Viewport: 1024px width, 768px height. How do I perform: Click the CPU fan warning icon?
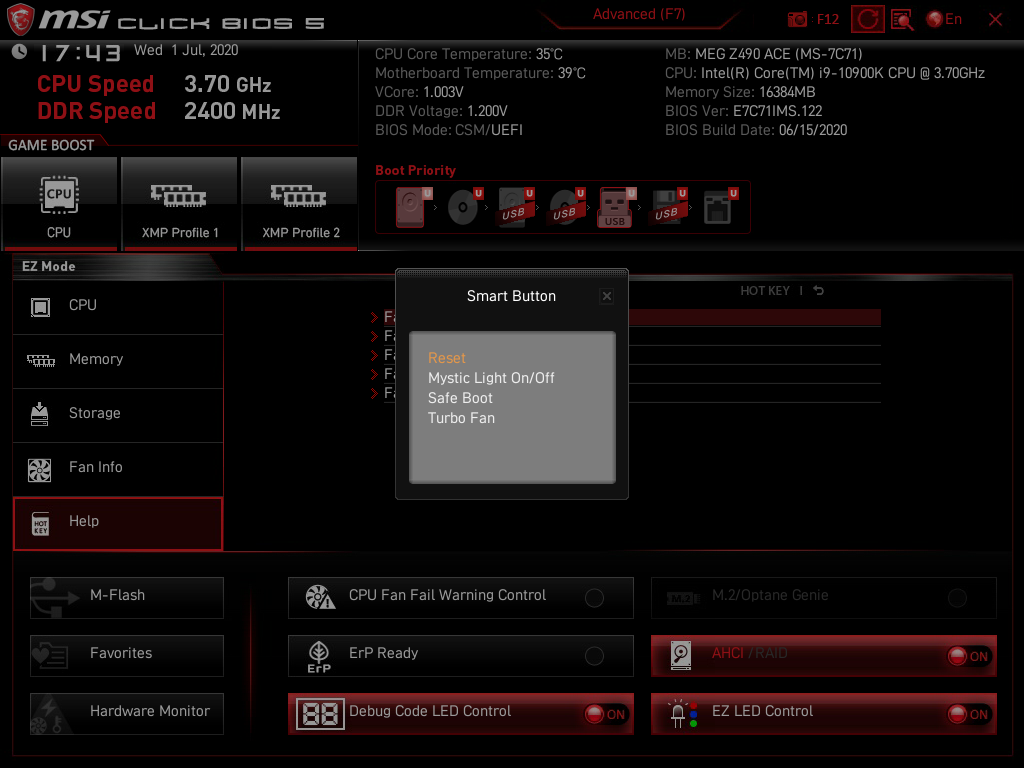pos(320,597)
